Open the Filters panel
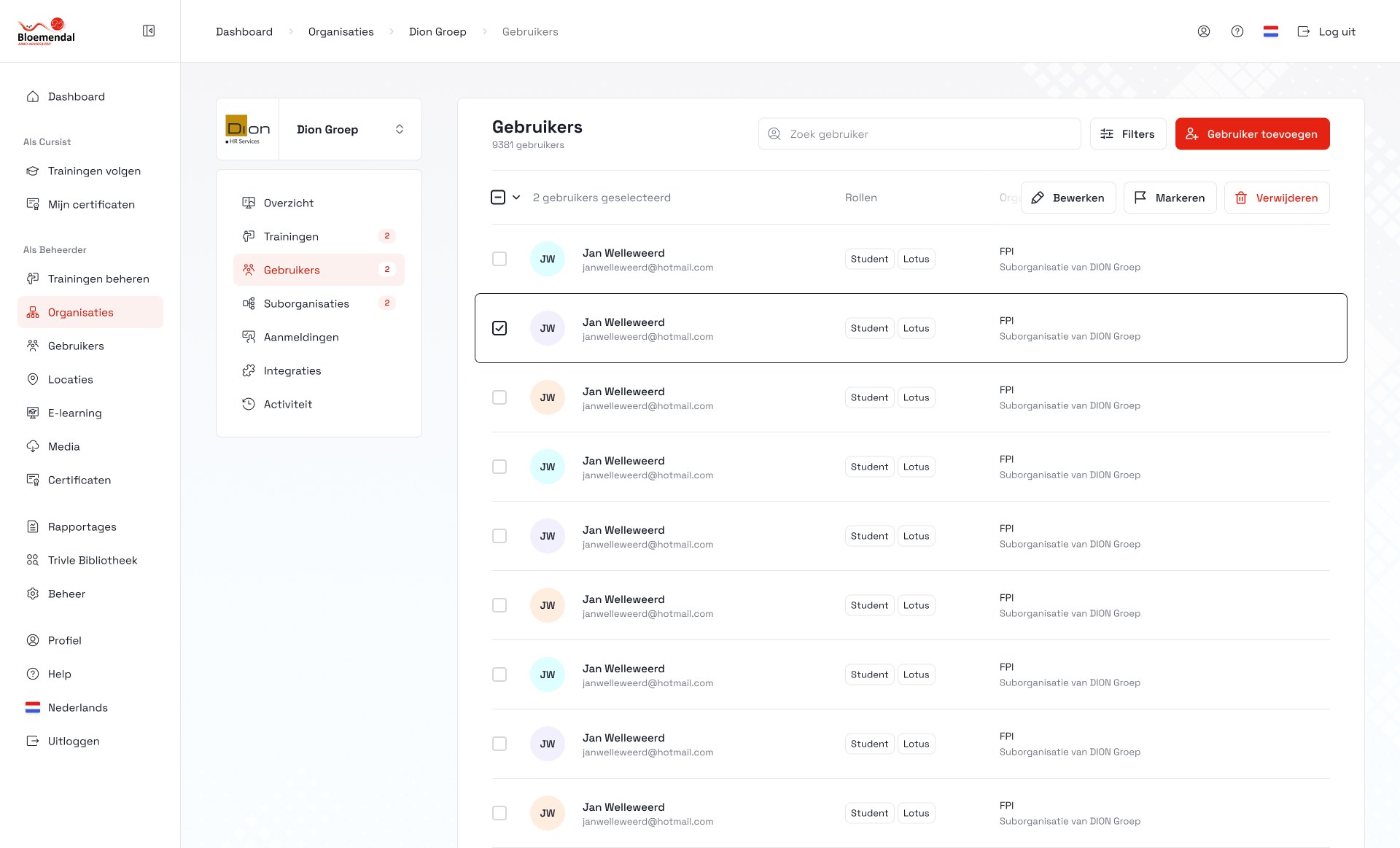The height and width of the screenshot is (848, 1400). [x=1128, y=134]
